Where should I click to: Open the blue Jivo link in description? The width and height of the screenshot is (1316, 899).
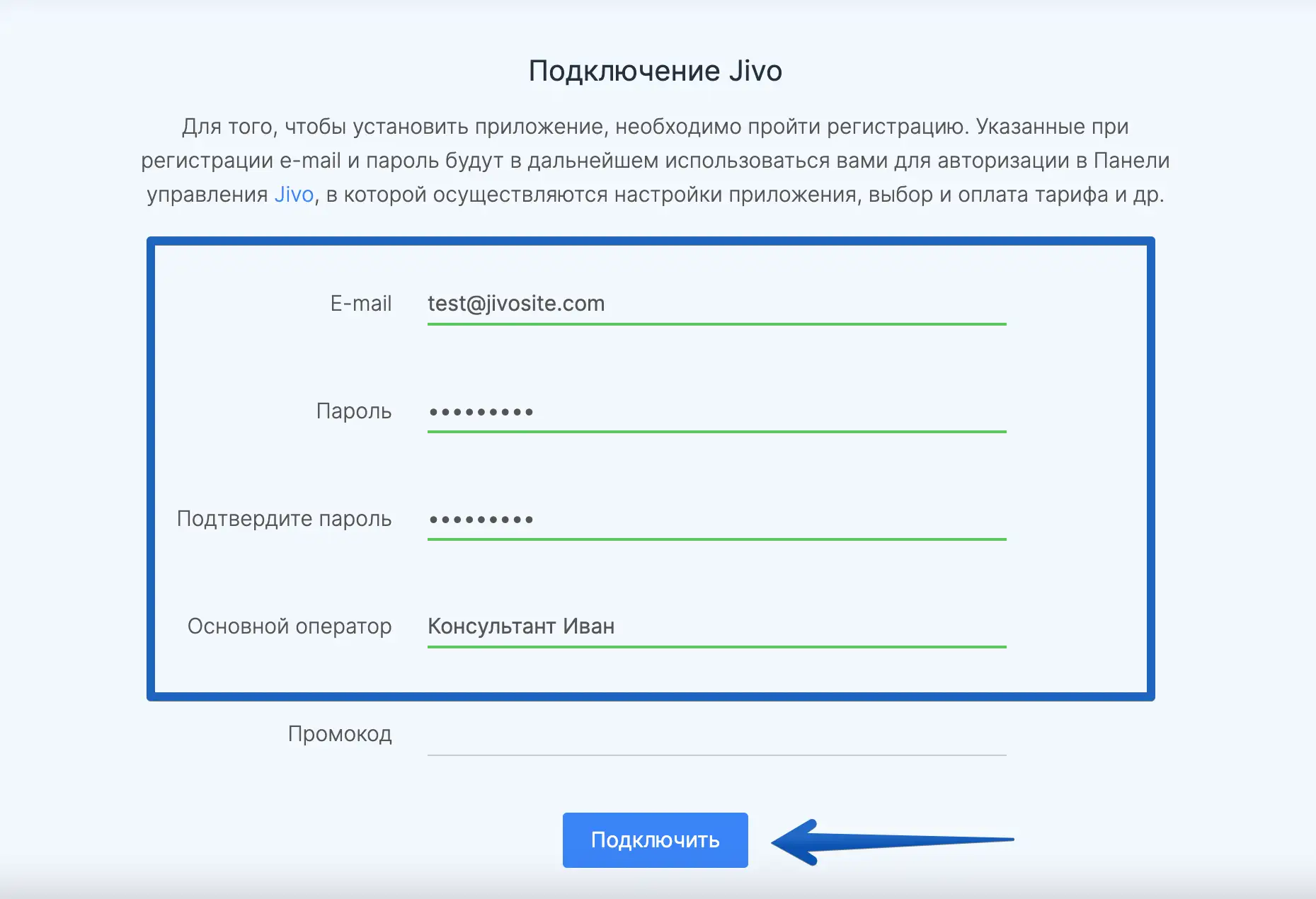pyautogui.click(x=294, y=195)
